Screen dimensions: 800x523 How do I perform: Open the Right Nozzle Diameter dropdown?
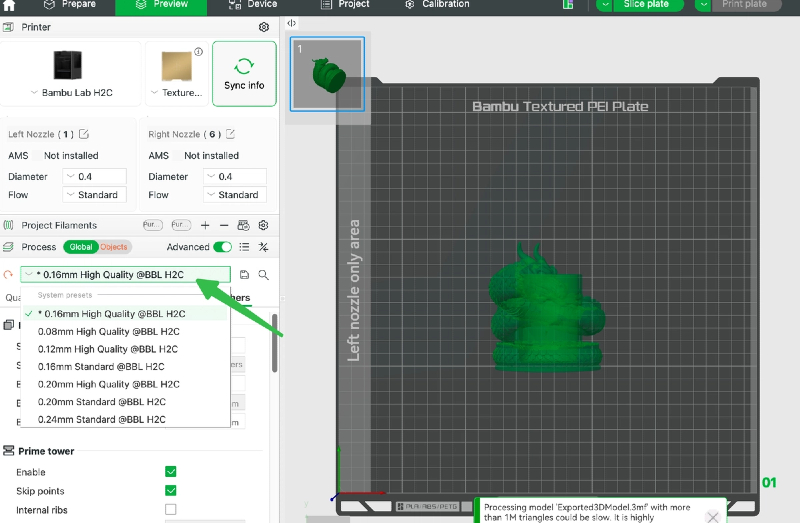(235, 177)
